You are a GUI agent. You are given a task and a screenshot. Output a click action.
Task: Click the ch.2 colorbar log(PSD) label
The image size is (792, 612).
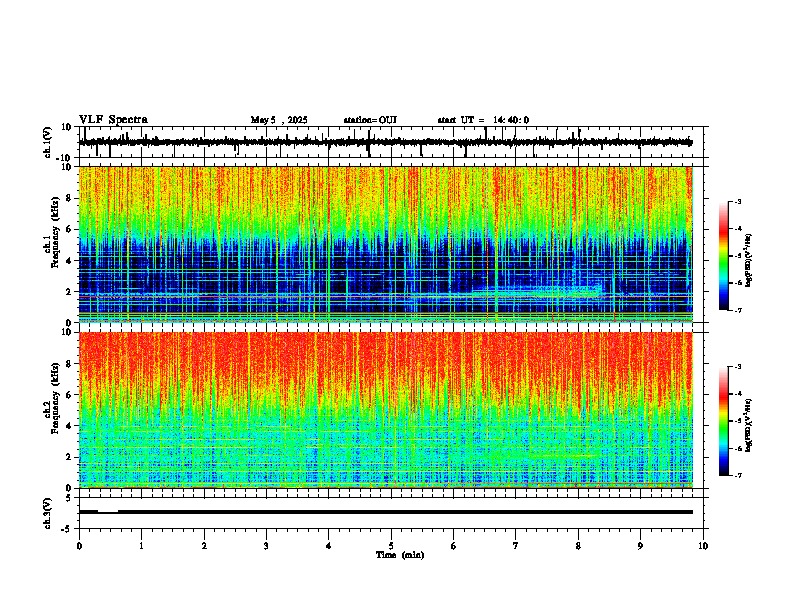(749, 425)
